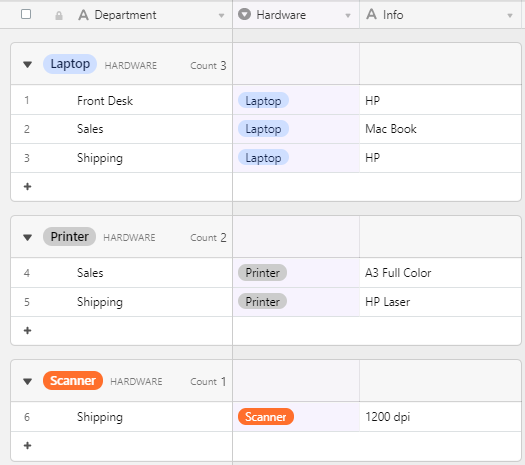Open the Info column dropdown arrow
Viewport: 525px width, 465px height.
pyautogui.click(x=510, y=15)
